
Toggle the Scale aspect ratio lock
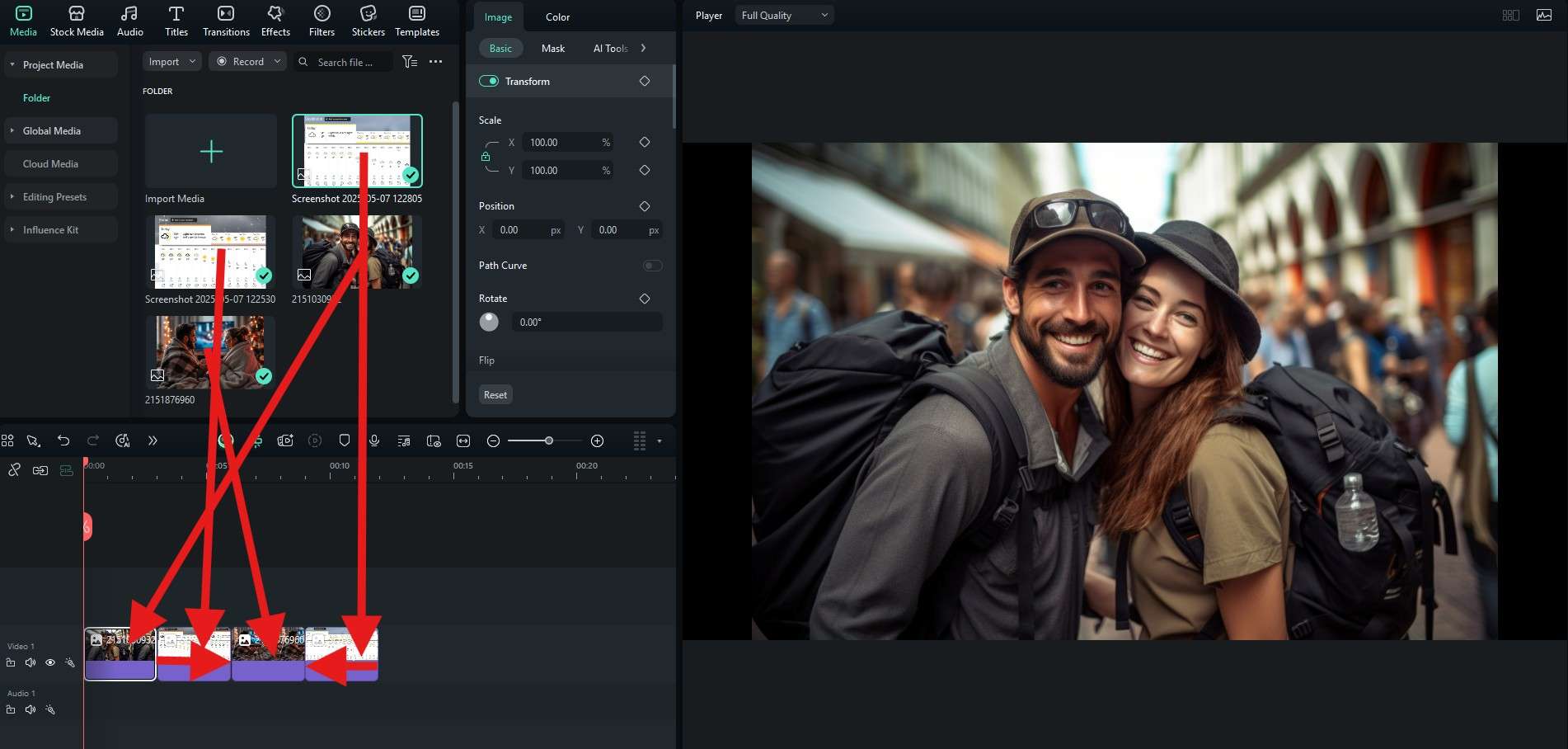point(486,157)
